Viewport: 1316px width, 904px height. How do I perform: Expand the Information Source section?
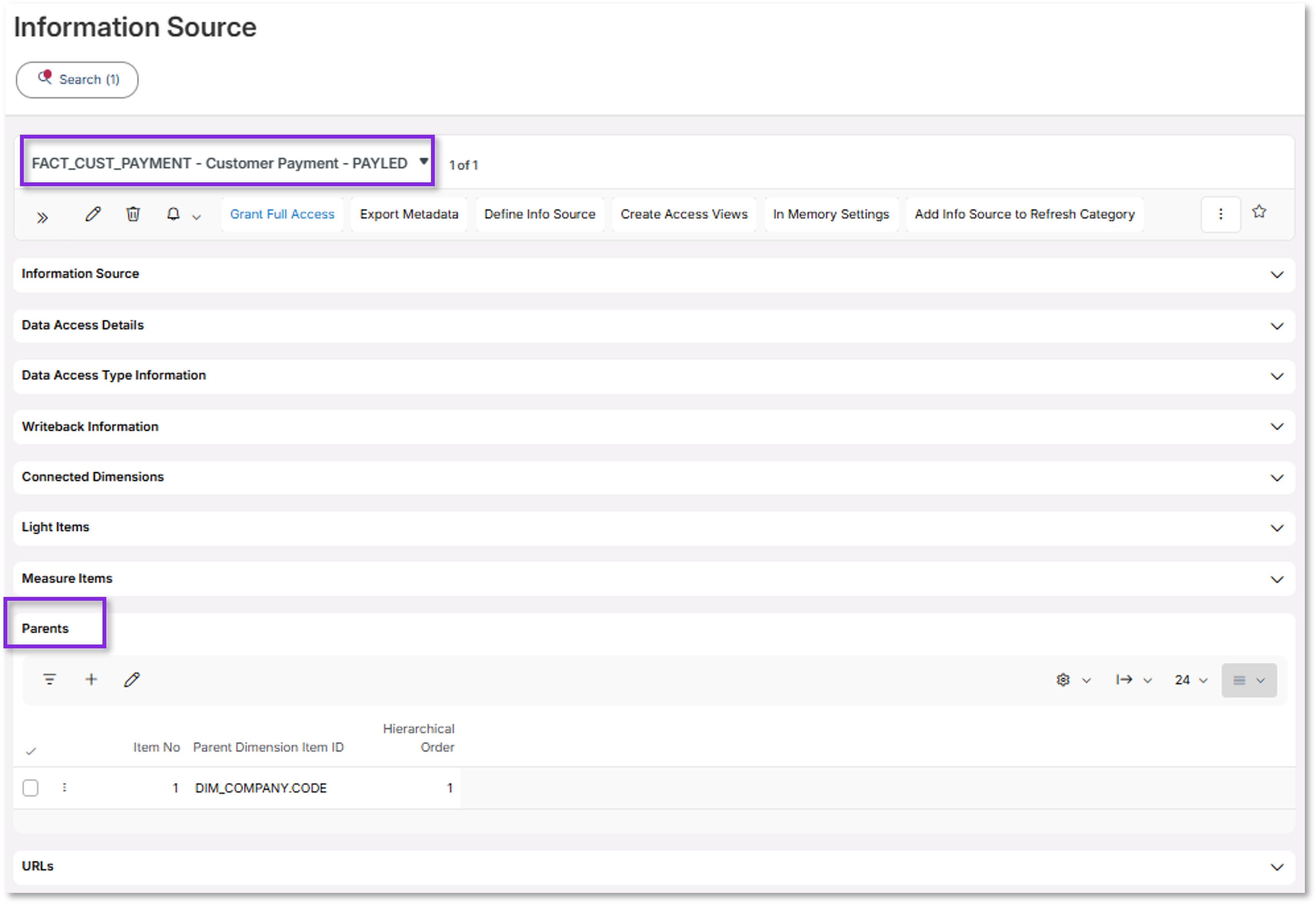[x=654, y=275]
